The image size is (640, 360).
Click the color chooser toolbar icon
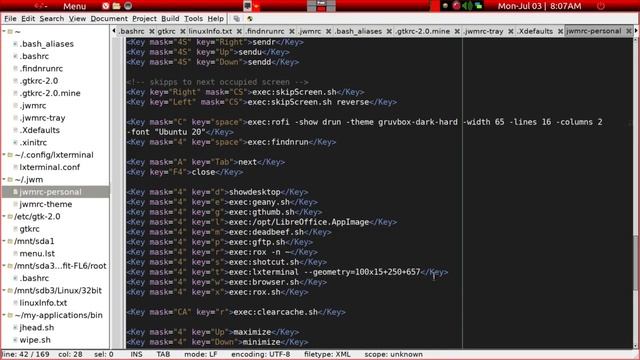[x=249, y=19]
